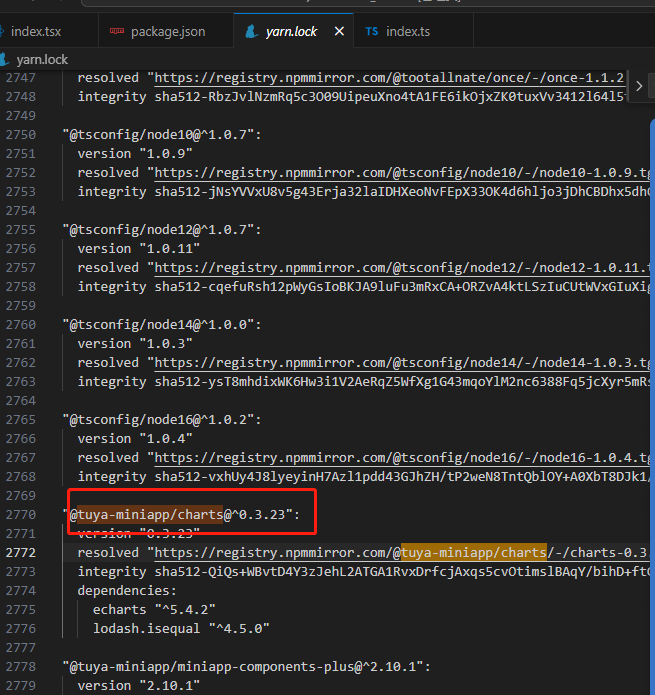Image resolution: width=655 pixels, height=695 pixels.
Task: Open the once-1.1.2 registry link on line 2747
Action: coord(389,78)
